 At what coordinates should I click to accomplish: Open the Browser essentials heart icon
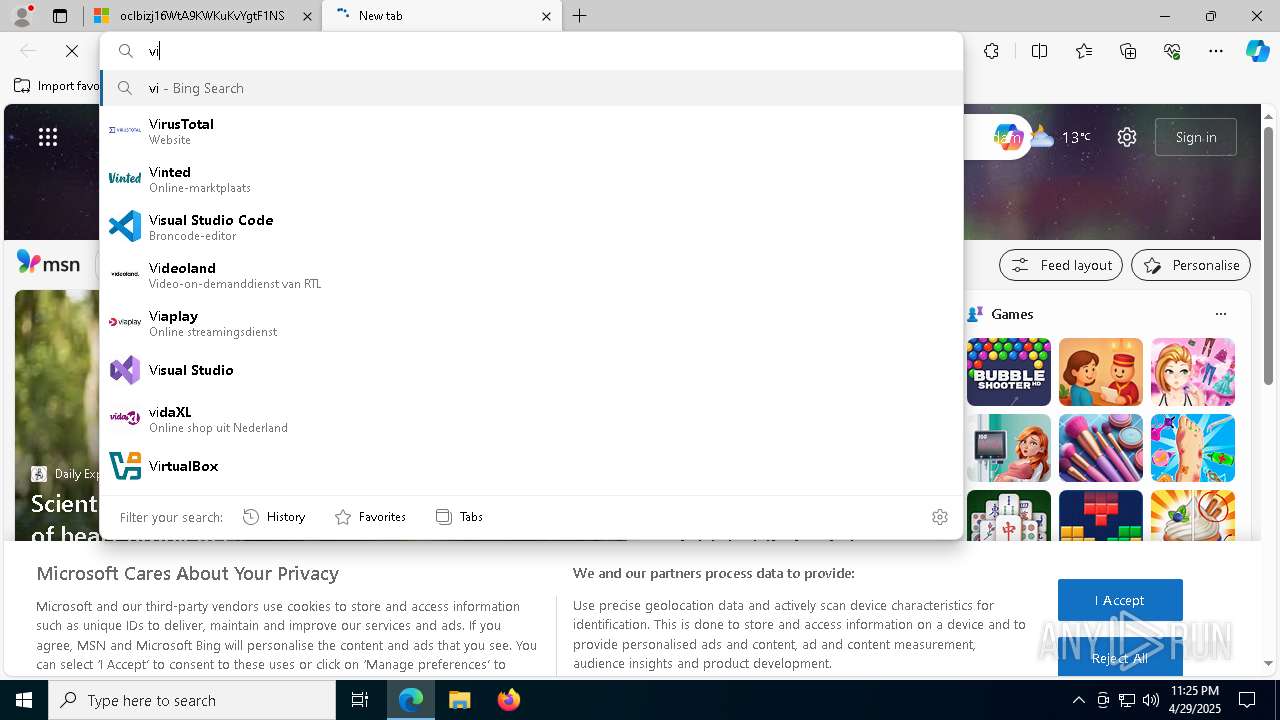click(1172, 51)
